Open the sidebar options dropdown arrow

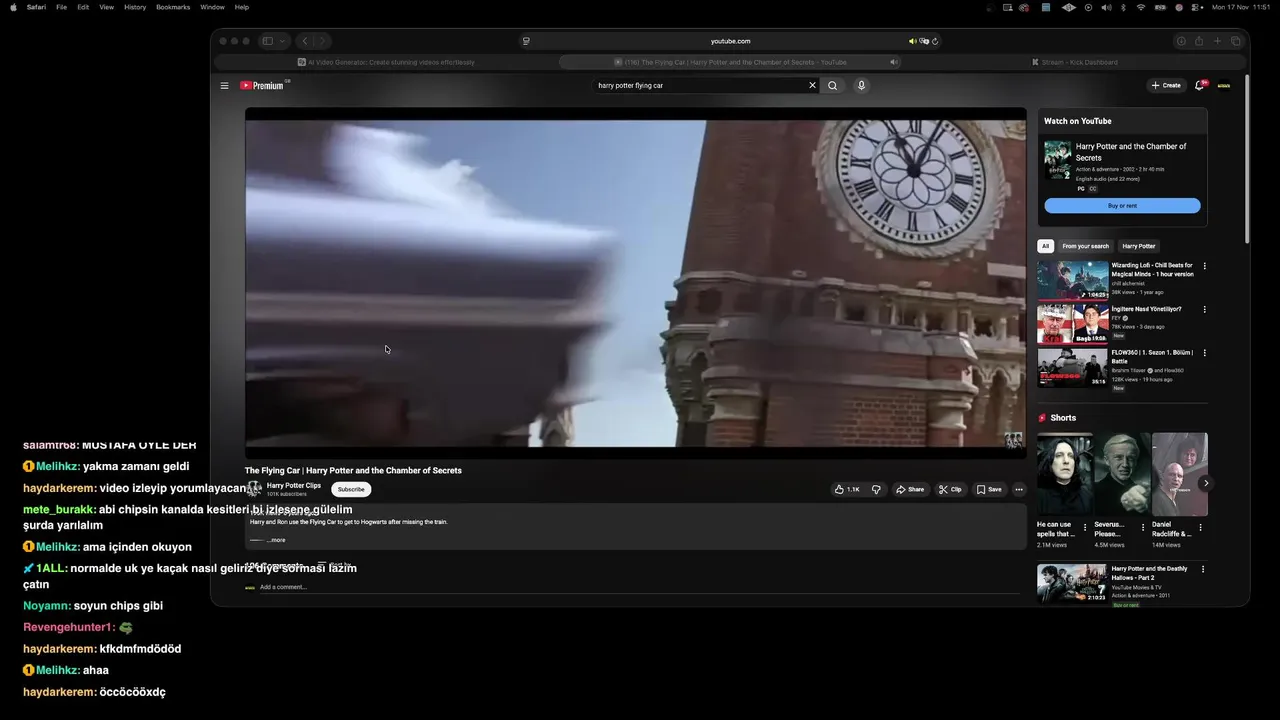284,41
